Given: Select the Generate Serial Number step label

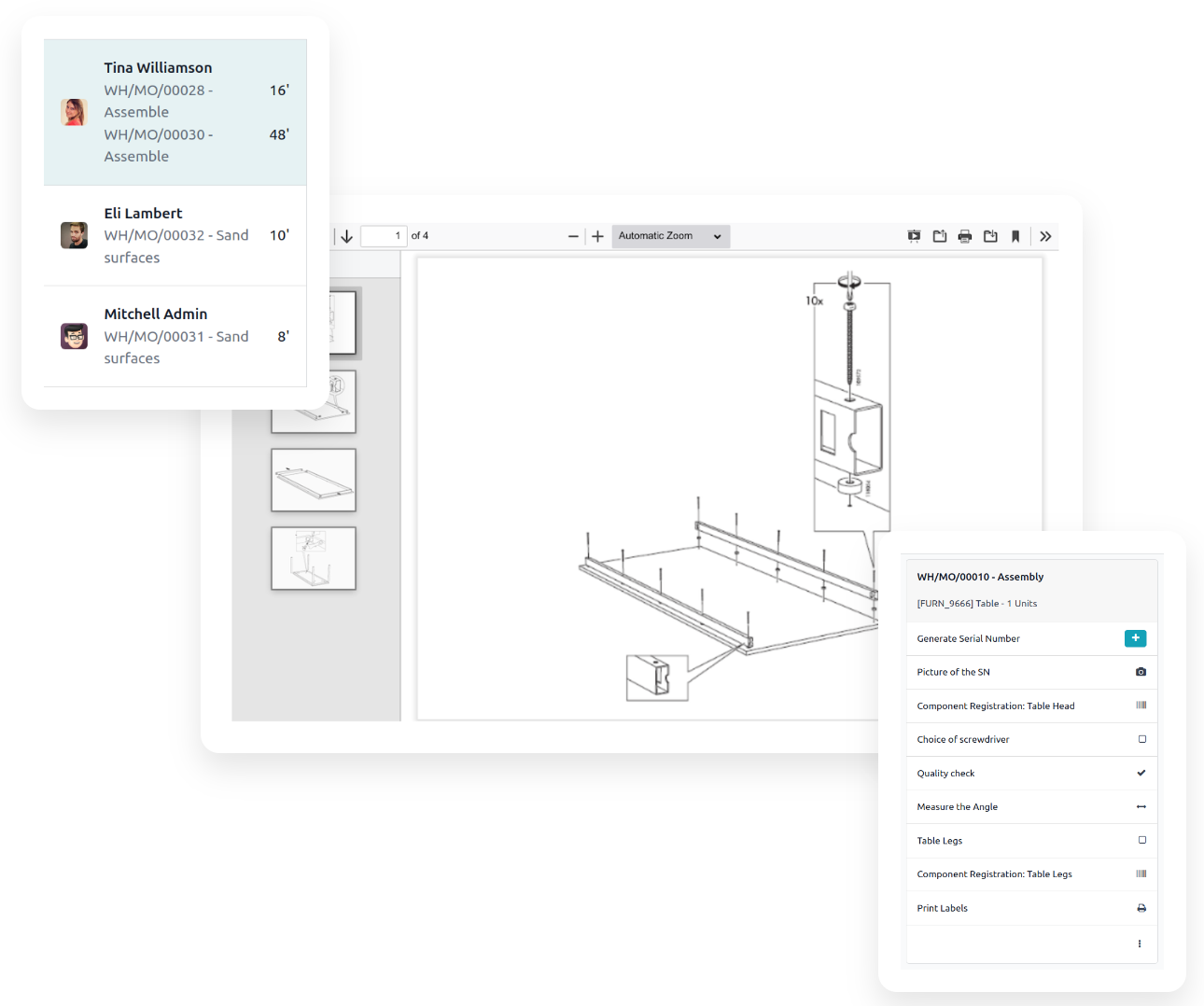Looking at the screenshot, I should (968, 638).
